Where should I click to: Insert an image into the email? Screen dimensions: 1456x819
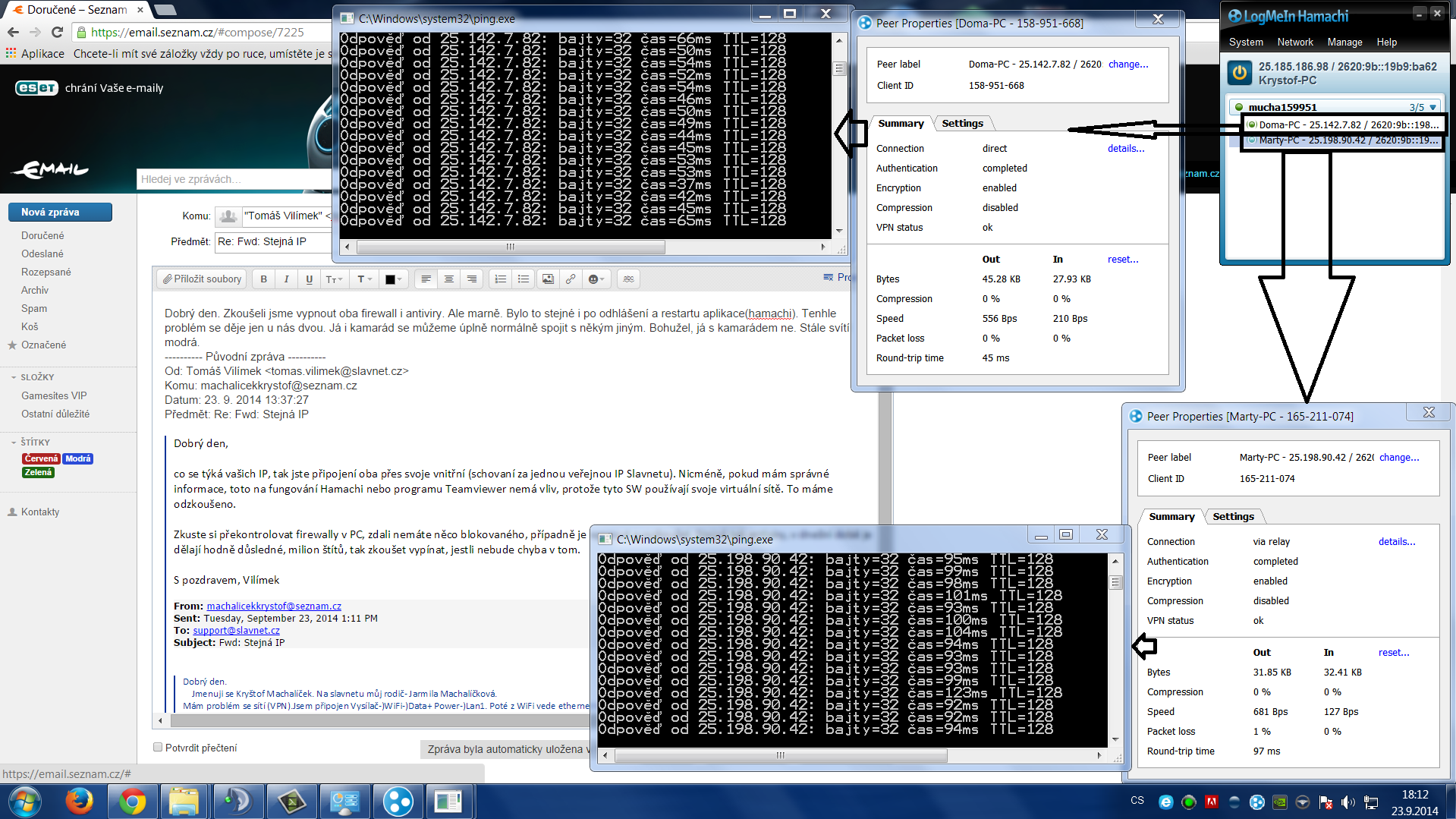point(548,279)
